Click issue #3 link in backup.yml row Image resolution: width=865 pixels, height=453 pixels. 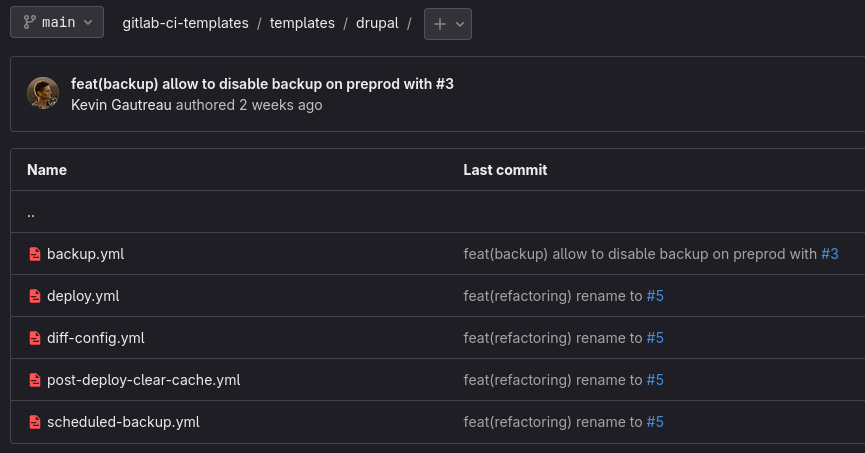tap(829, 254)
